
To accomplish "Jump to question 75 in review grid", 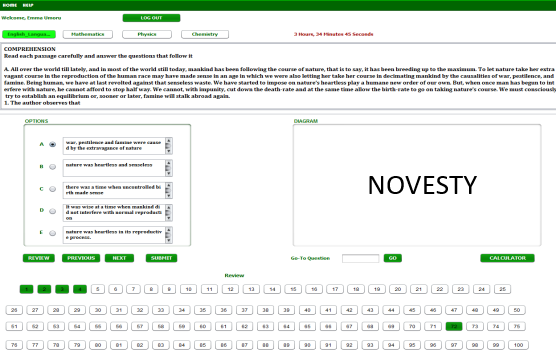I will [517, 327].
